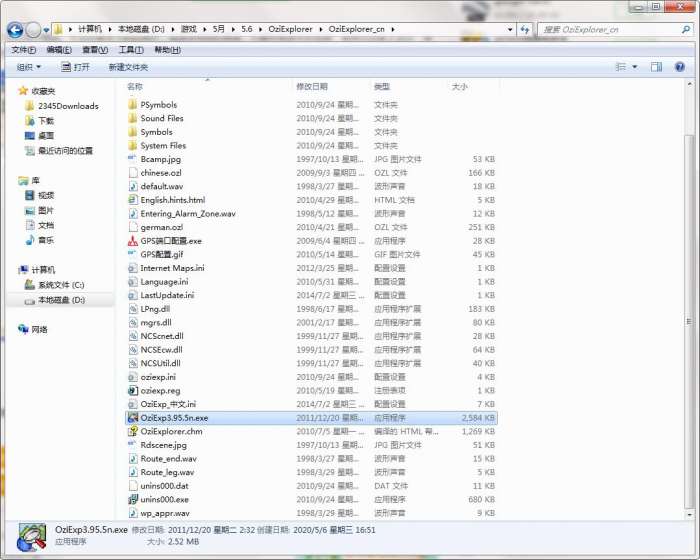
Task: Click the file list vertical scrollbar
Action: [689, 322]
